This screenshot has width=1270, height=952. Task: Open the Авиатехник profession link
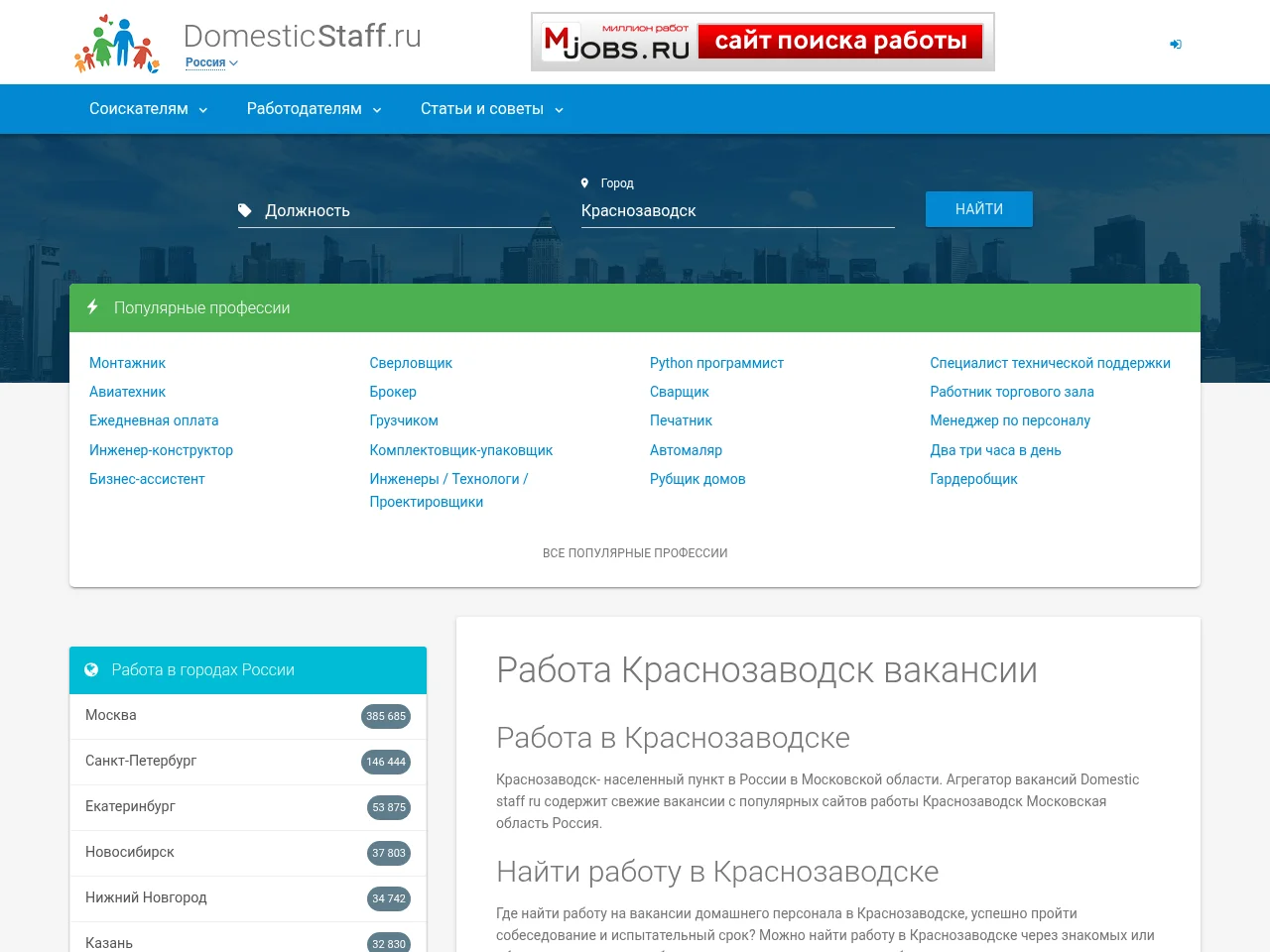pos(127,392)
